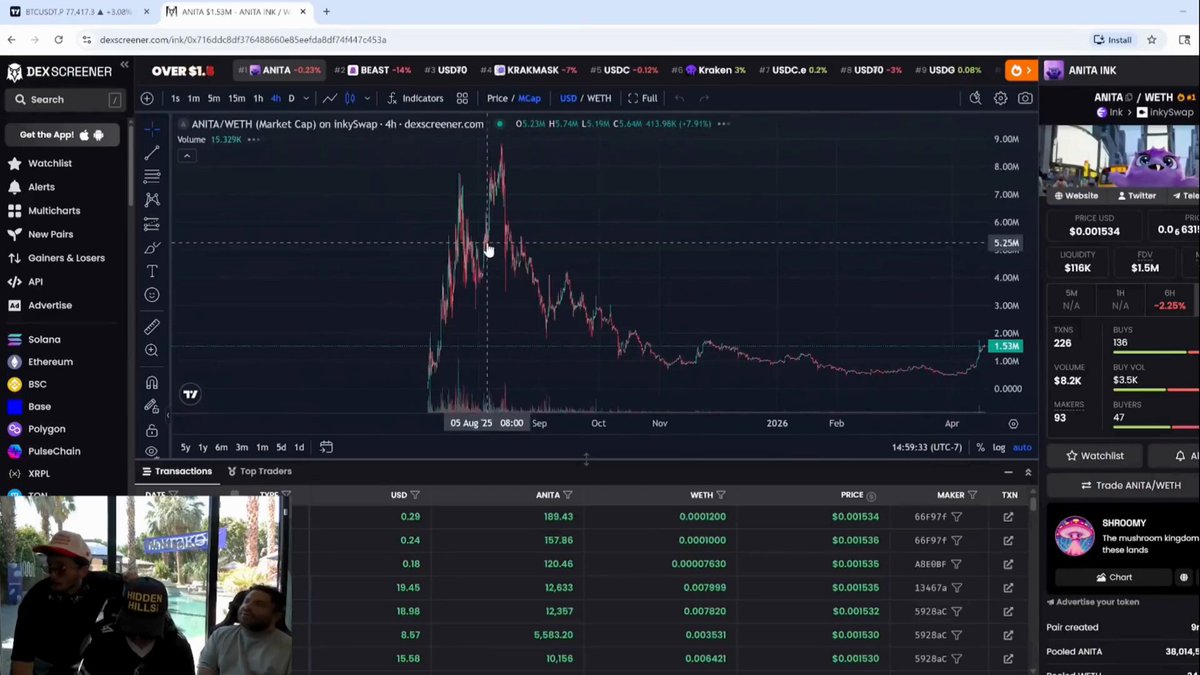Toggle lock all drawing tools
1200x675 pixels.
point(152,430)
